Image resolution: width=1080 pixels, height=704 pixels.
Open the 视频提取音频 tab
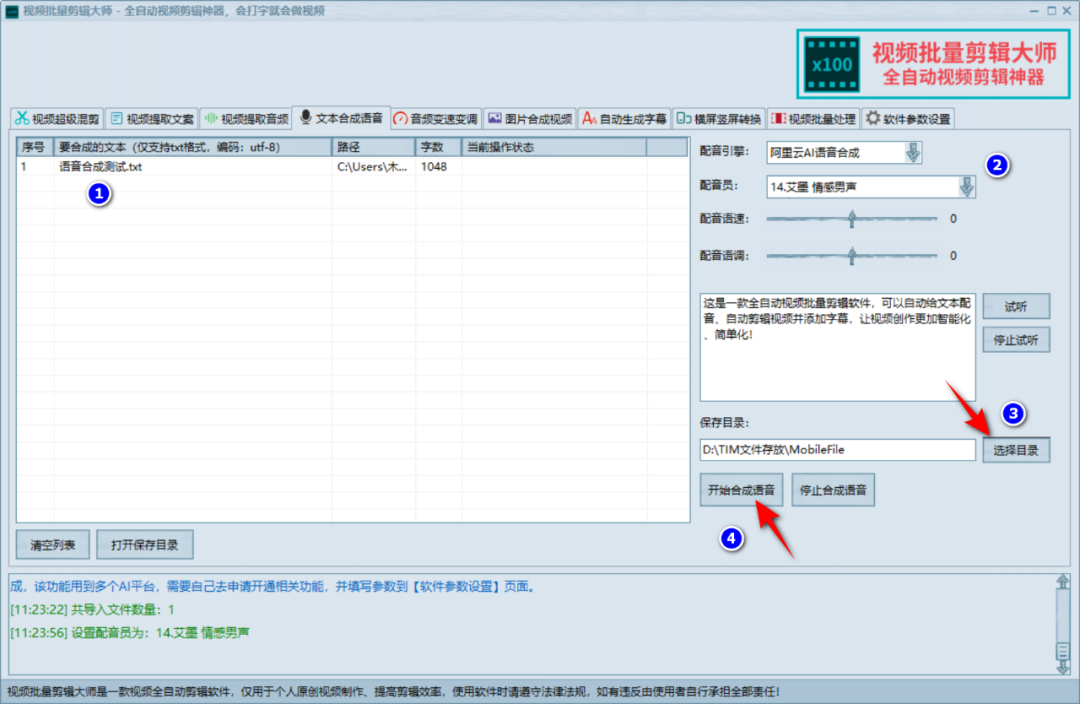[x=247, y=118]
